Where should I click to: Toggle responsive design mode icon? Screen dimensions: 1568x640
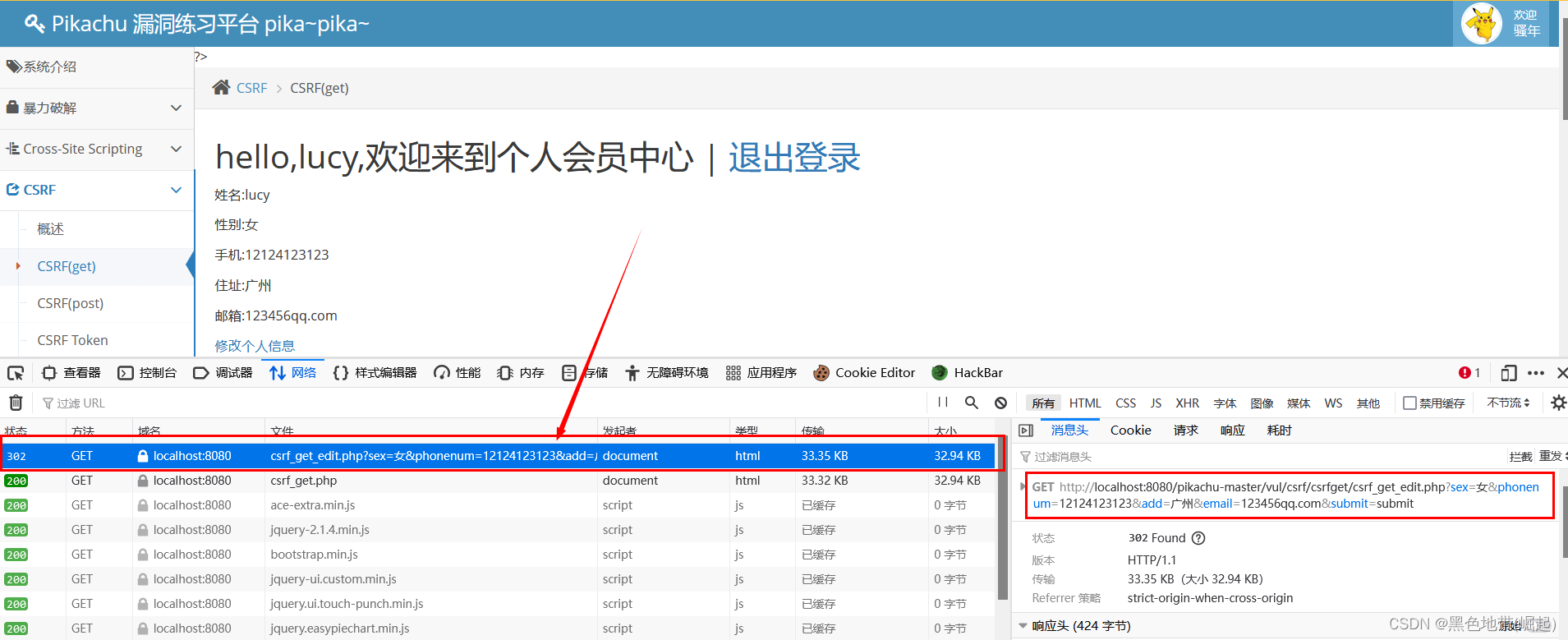(1508, 373)
